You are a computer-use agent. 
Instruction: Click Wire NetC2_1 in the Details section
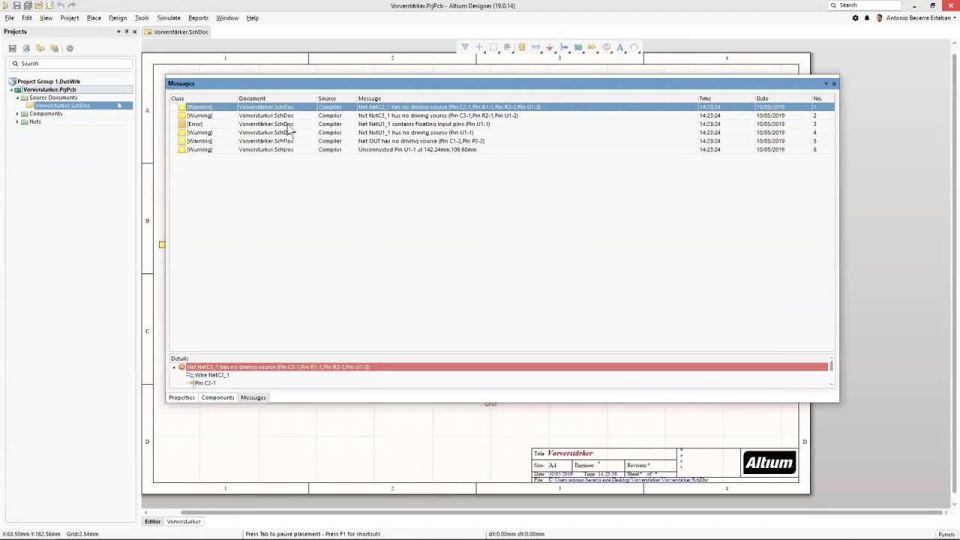point(212,375)
